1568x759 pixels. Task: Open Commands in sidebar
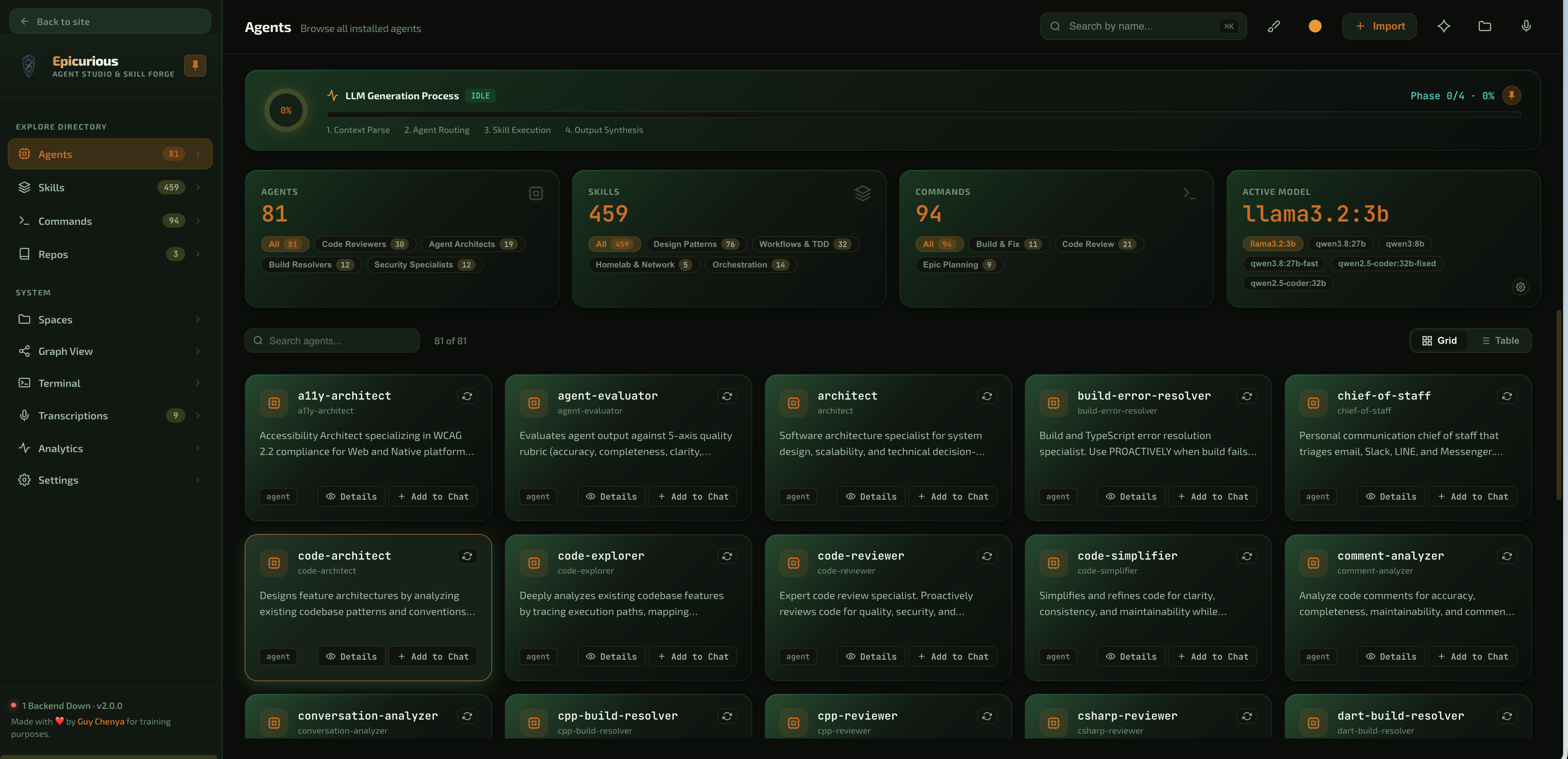pos(110,220)
